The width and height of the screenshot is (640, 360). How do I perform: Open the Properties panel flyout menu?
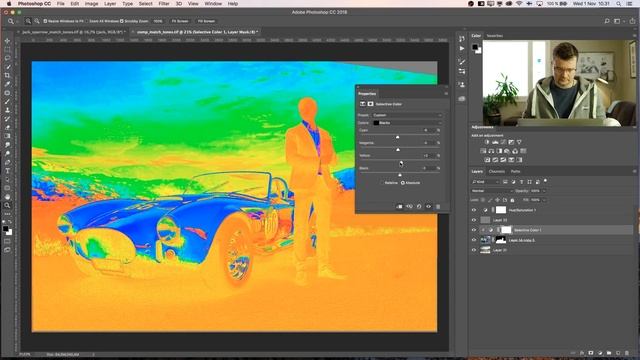click(446, 93)
